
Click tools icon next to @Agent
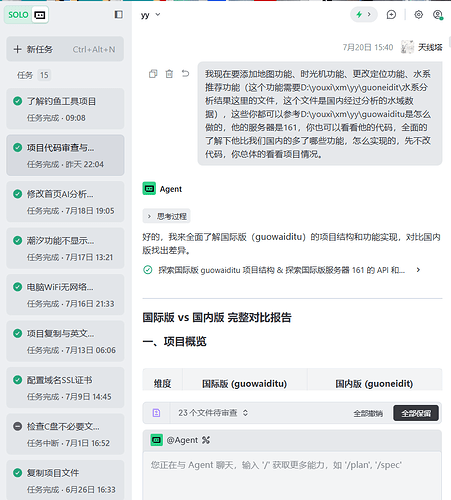(206, 440)
